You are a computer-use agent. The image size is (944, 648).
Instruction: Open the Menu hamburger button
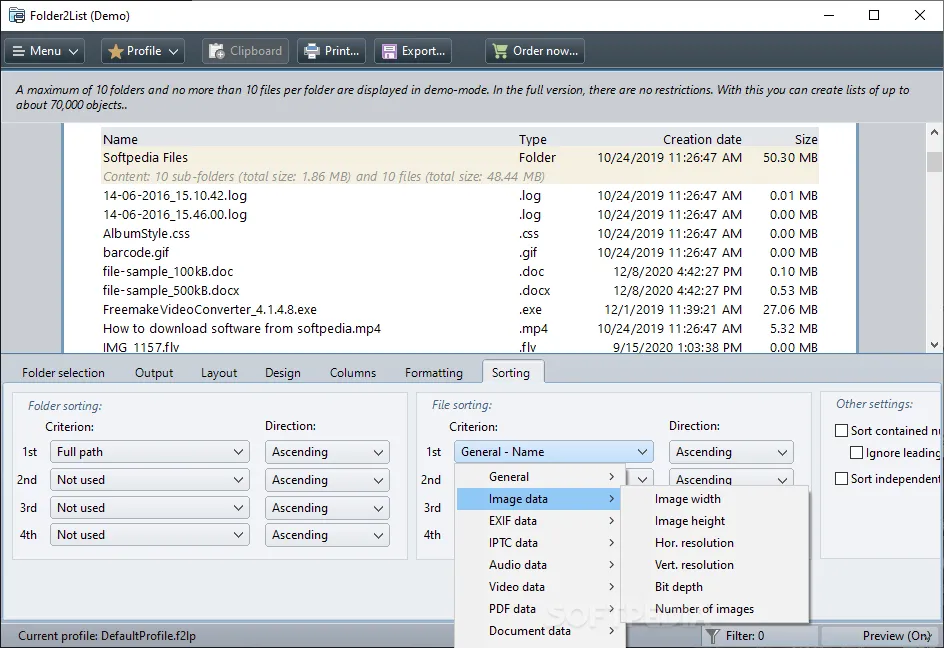45,51
